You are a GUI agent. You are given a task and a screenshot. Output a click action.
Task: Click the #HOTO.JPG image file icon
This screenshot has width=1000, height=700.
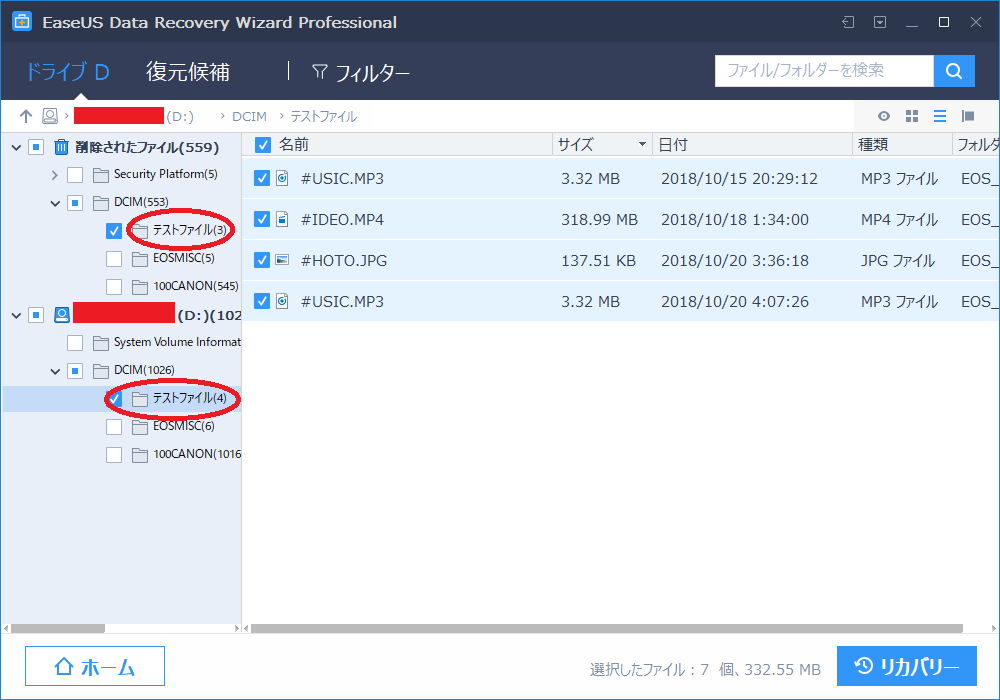click(x=282, y=260)
